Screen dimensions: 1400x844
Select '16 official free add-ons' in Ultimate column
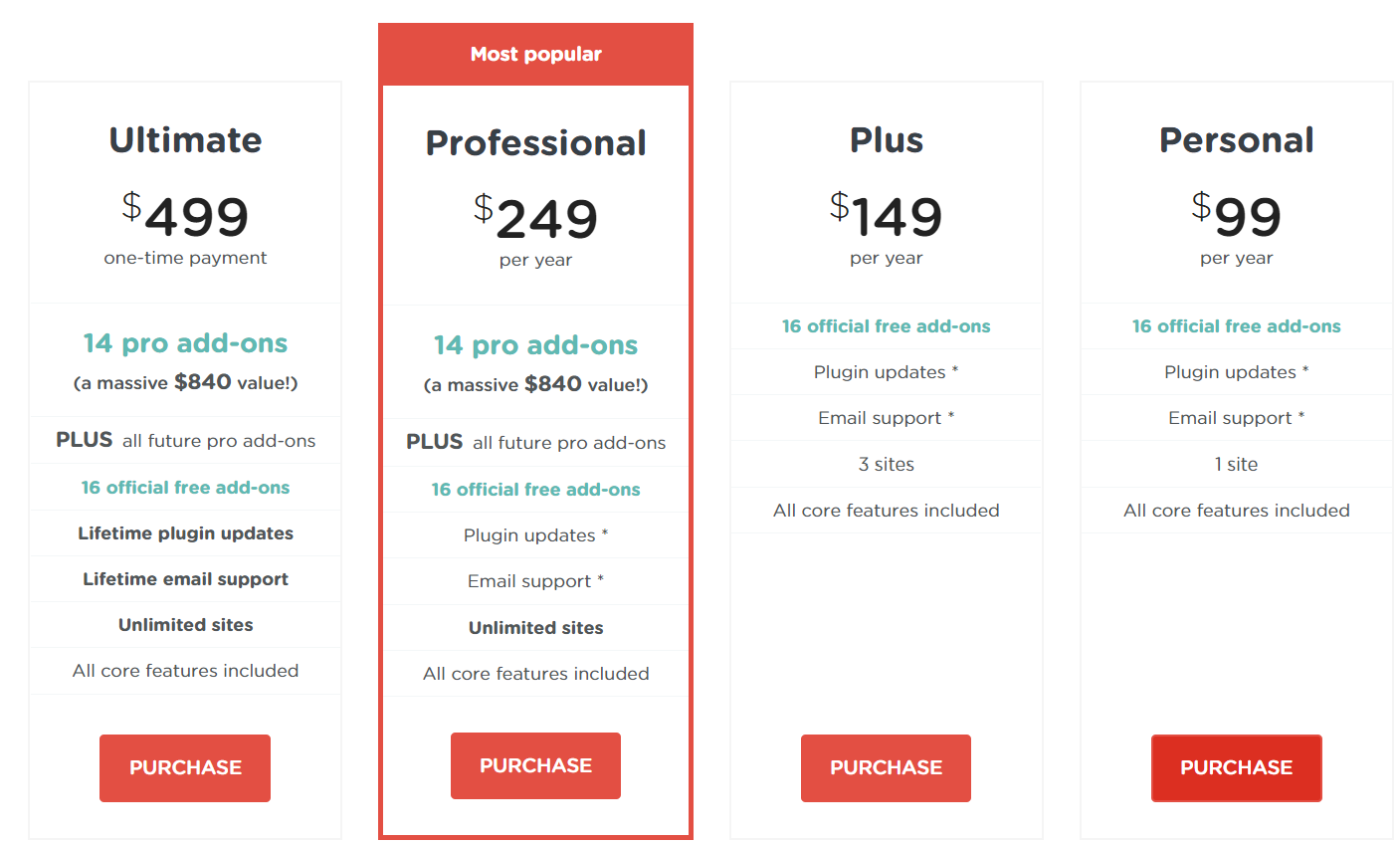tap(185, 487)
